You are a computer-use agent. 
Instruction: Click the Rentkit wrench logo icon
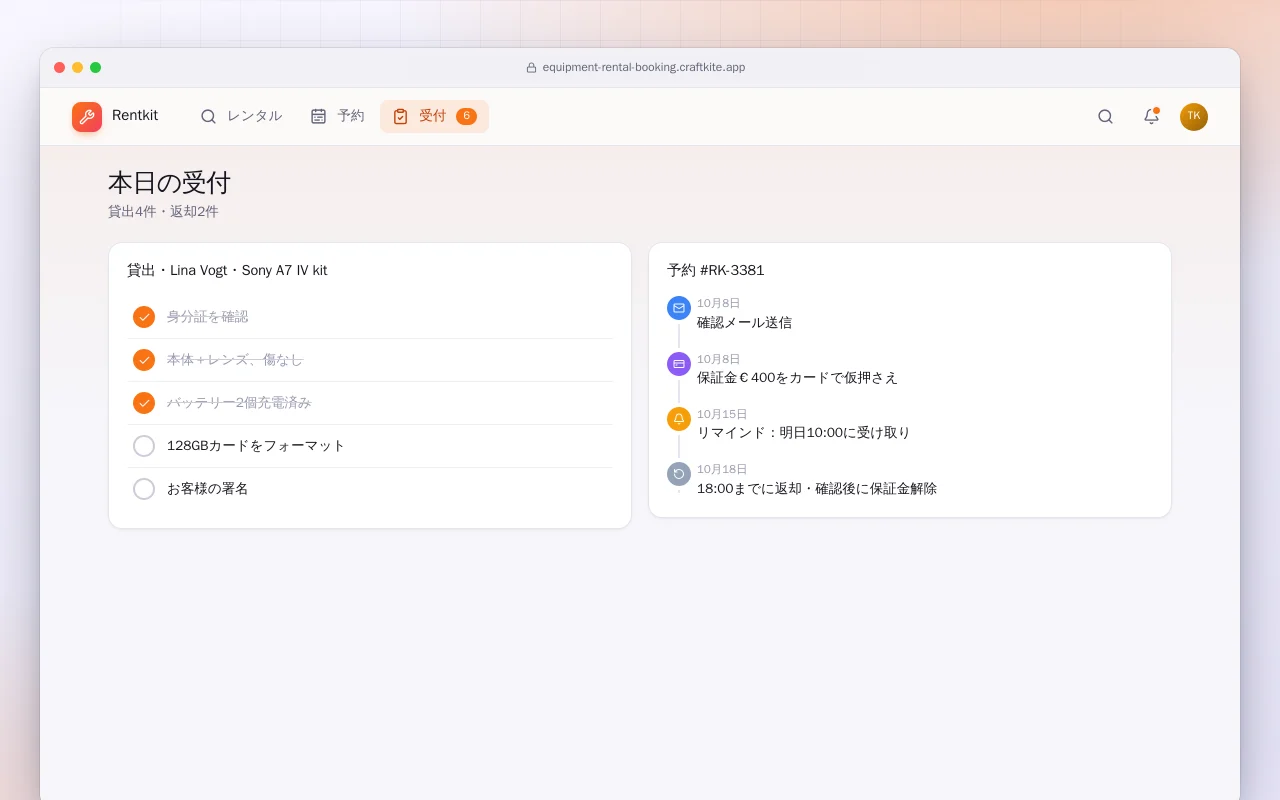tap(87, 117)
